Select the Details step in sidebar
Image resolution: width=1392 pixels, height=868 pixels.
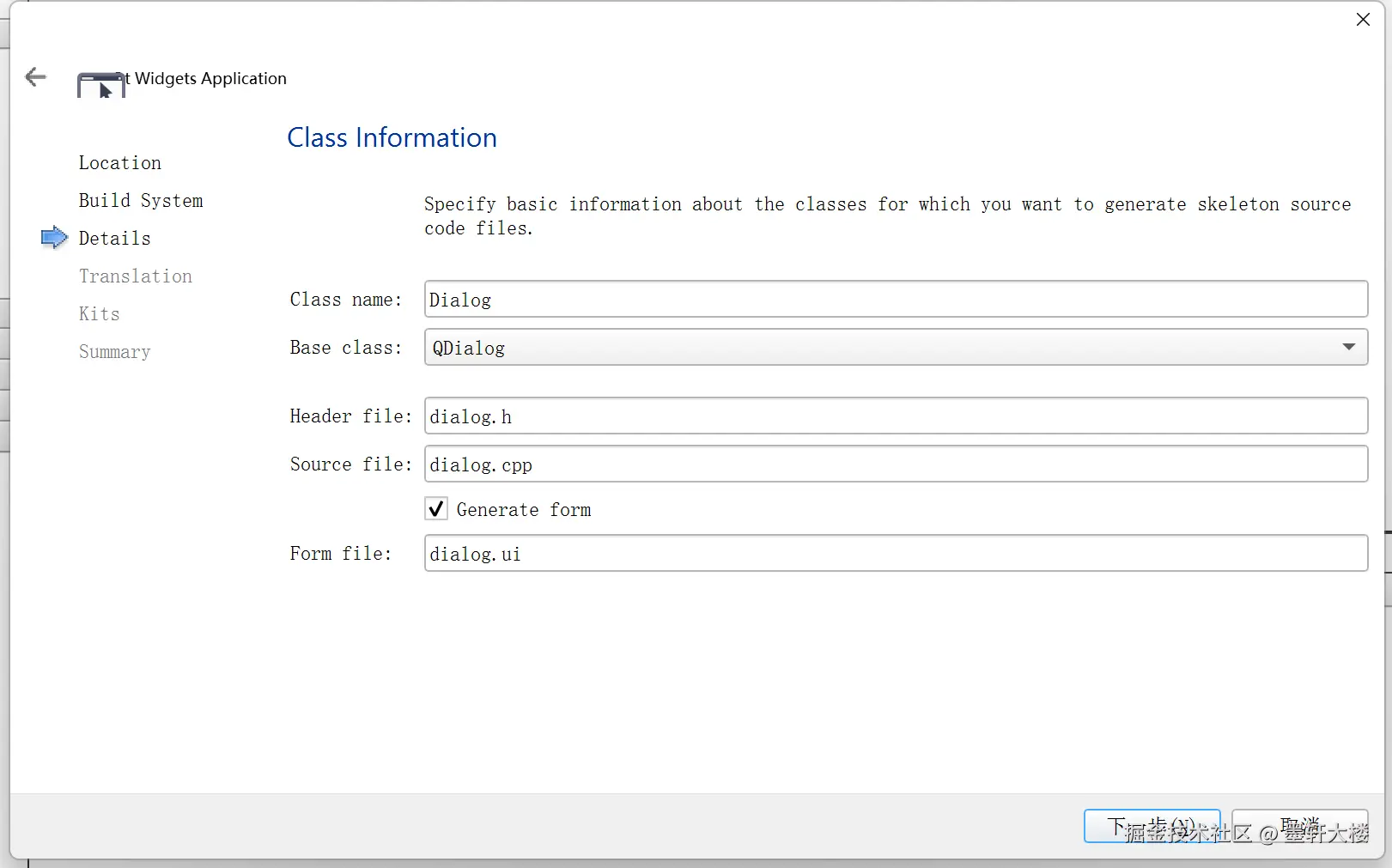(x=115, y=239)
